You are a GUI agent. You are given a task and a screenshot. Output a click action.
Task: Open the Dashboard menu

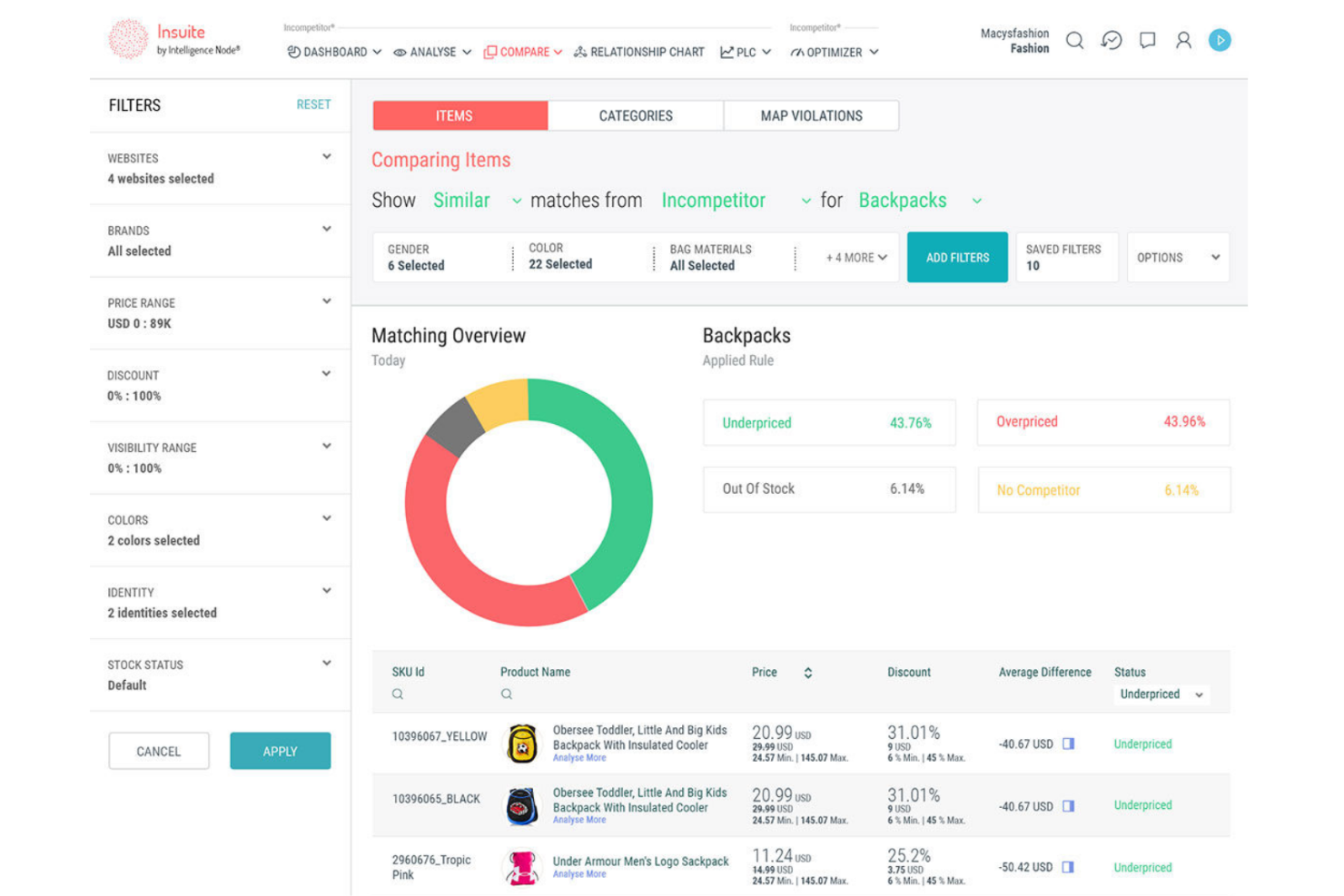coord(334,52)
